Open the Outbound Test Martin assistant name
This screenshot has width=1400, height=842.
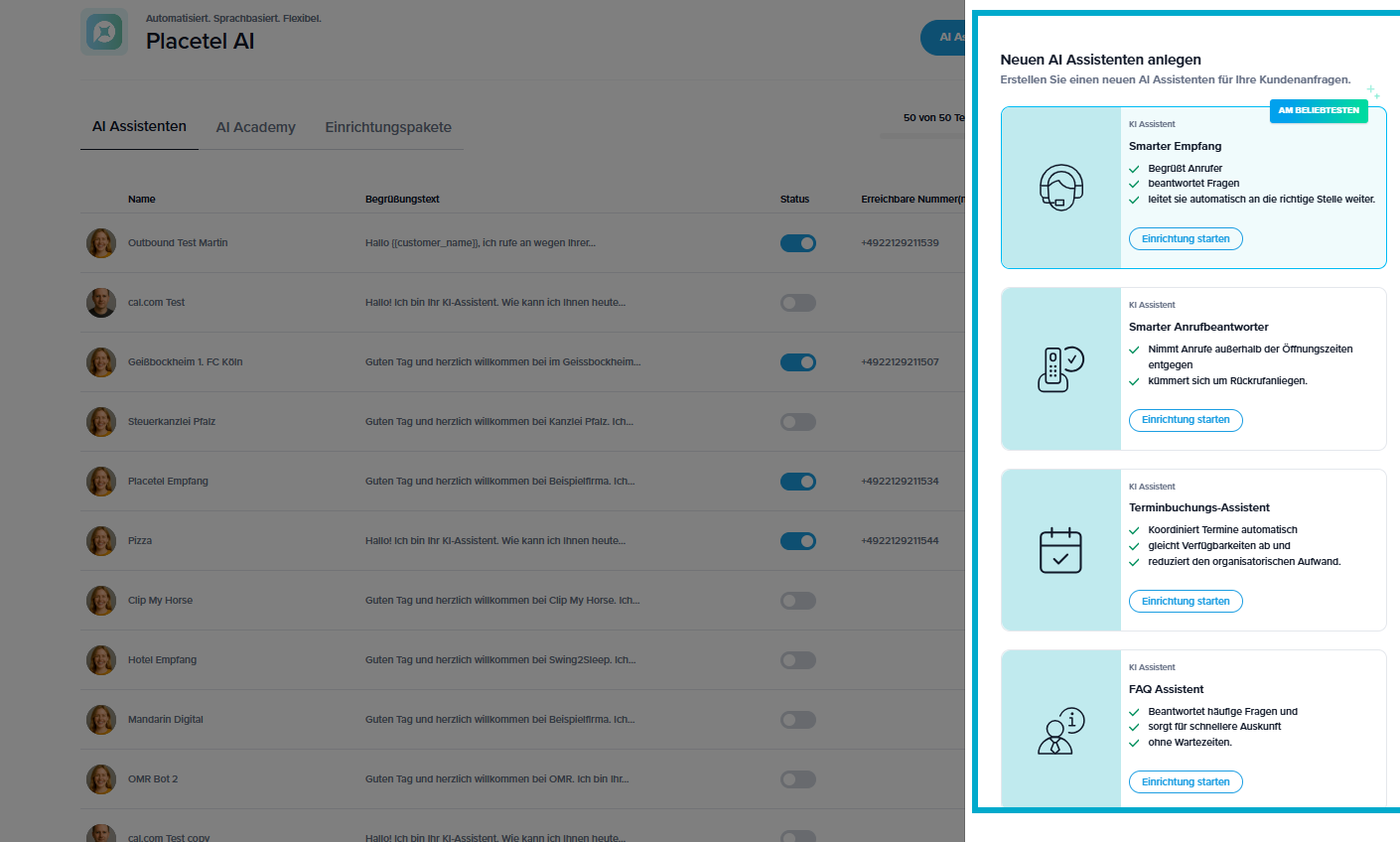pyautogui.click(x=178, y=243)
